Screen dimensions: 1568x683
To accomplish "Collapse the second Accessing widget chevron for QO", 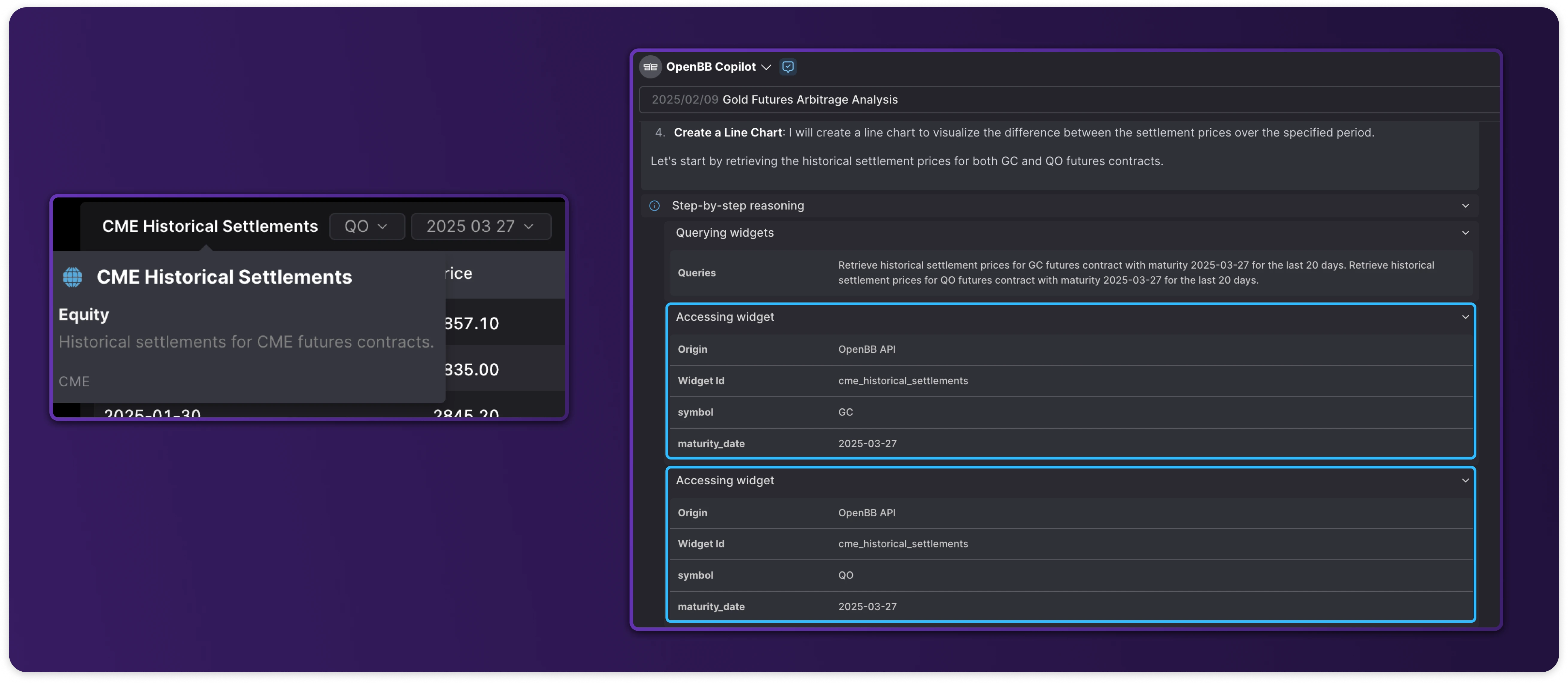I will click(1465, 480).
